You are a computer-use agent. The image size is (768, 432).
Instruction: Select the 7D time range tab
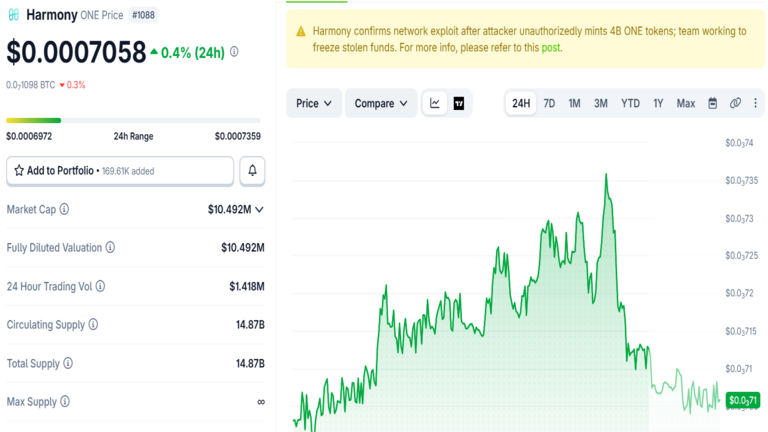[549, 103]
